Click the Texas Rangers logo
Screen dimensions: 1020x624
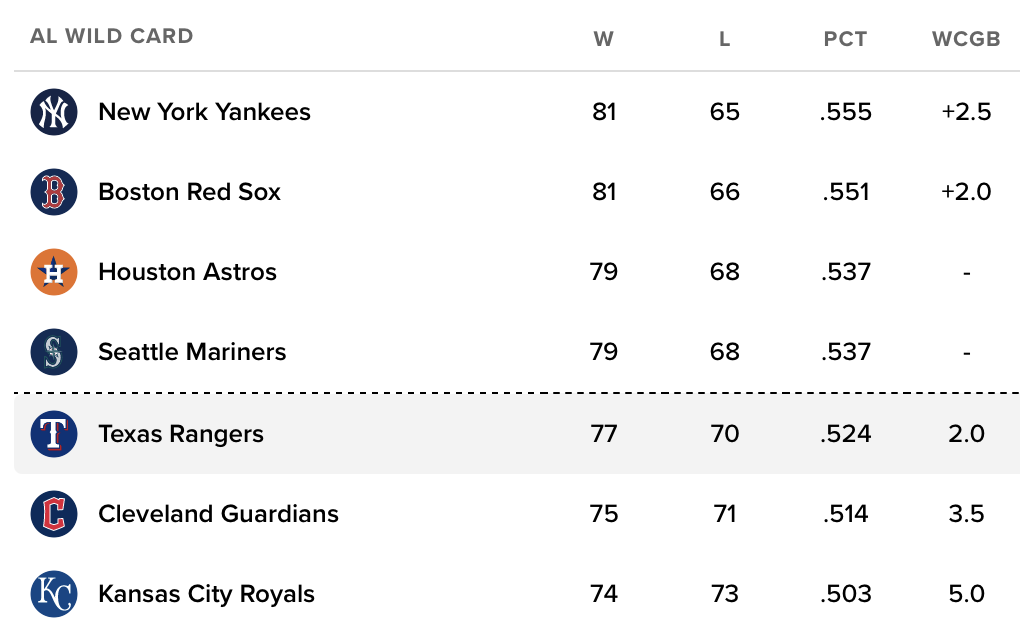click(54, 434)
